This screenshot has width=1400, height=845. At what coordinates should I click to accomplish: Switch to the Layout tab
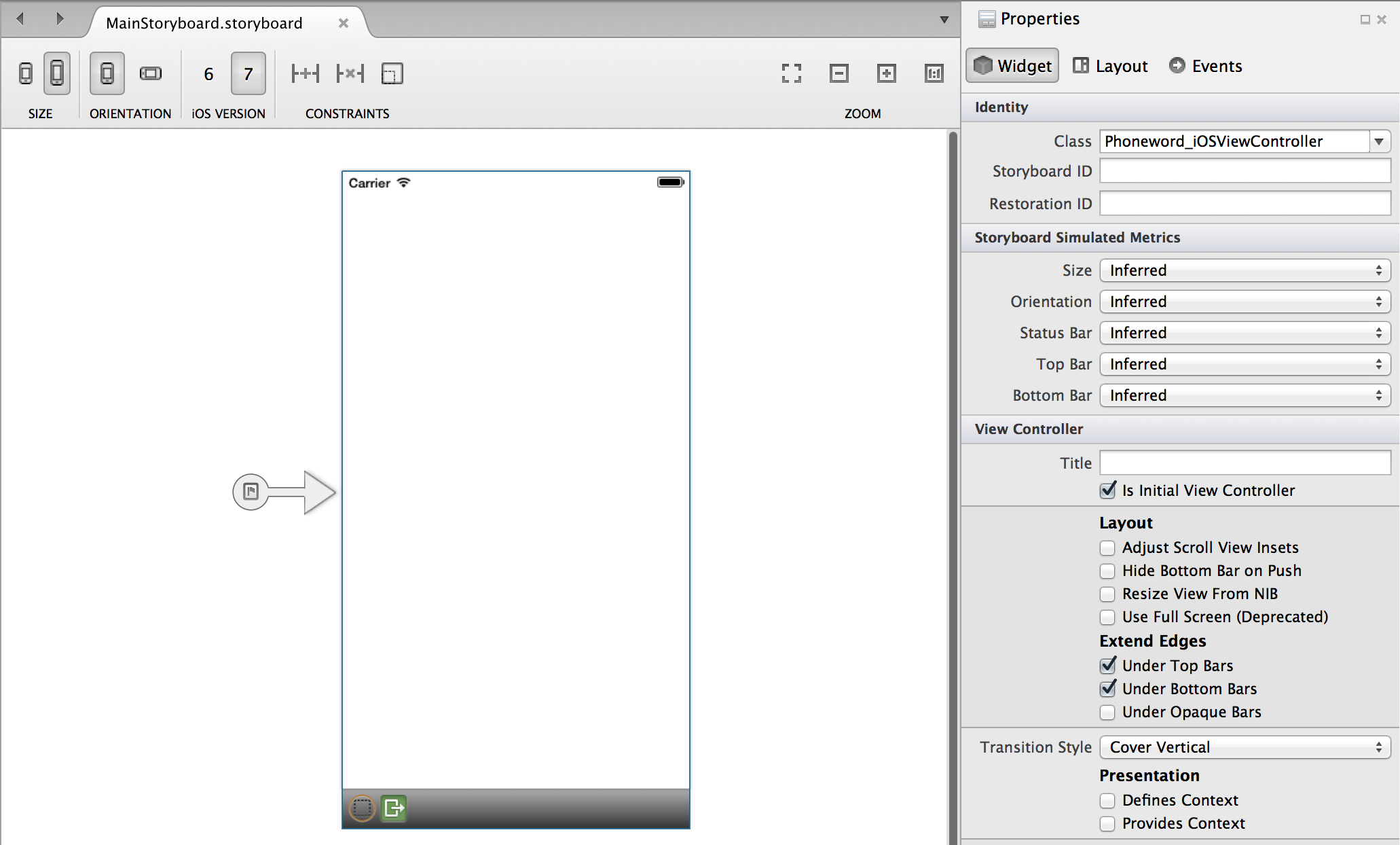[x=1111, y=66]
